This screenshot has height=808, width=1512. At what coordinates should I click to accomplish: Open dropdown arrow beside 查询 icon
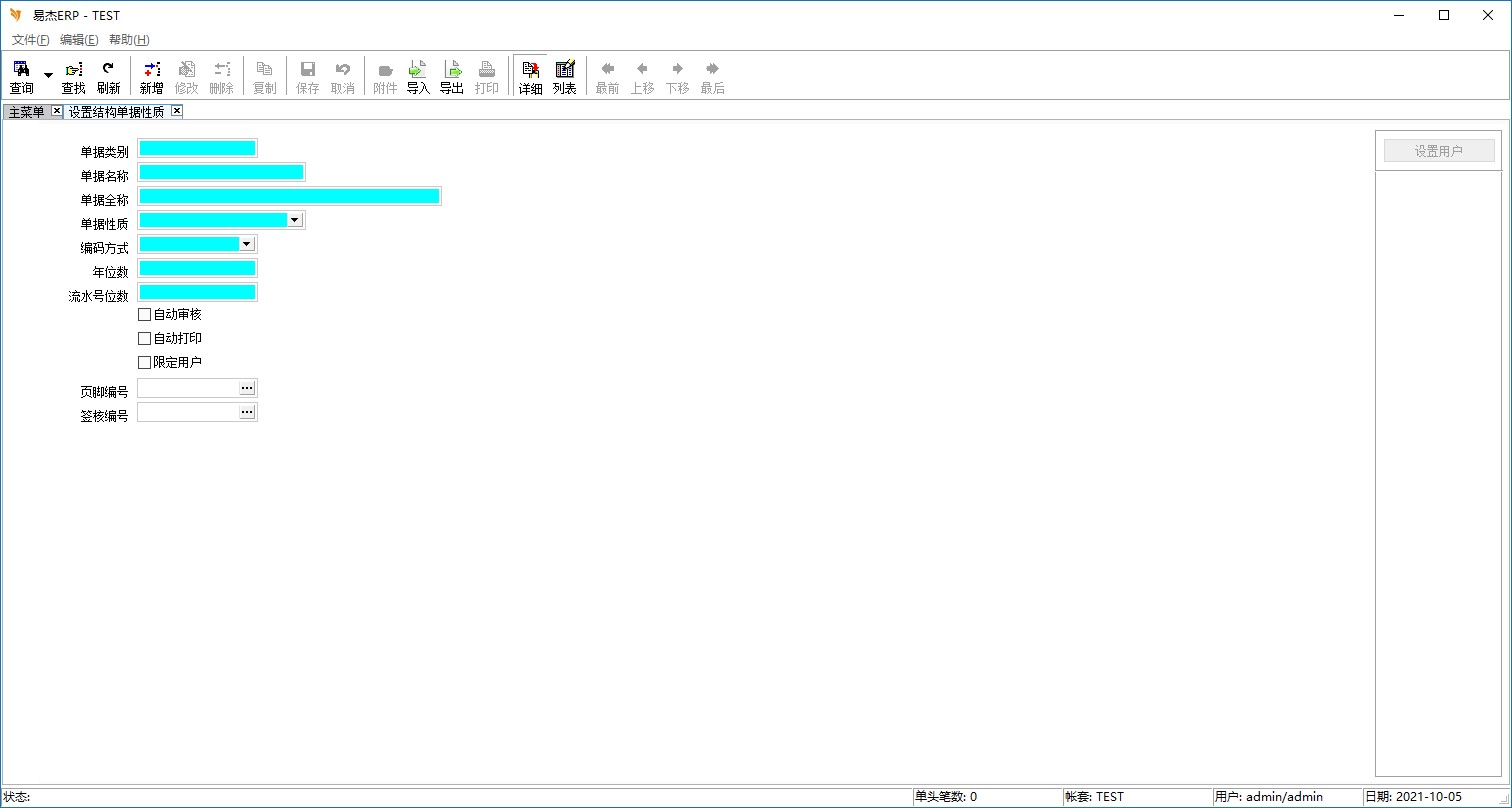48,76
